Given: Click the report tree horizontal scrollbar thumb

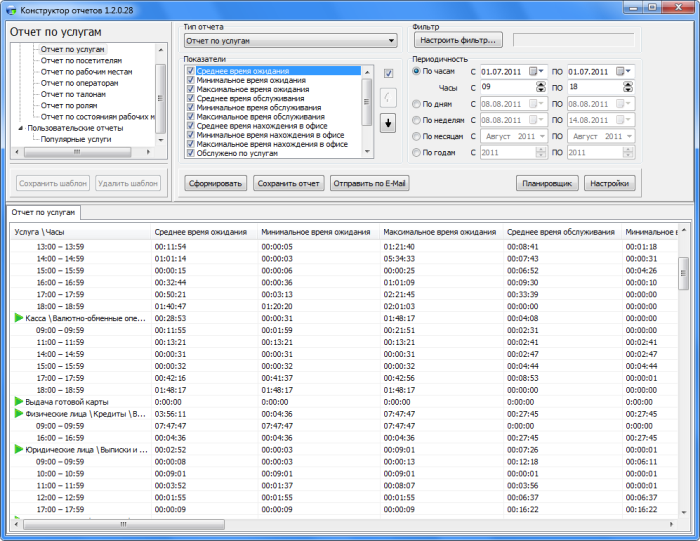Looking at the screenshot, I should 77,152.
